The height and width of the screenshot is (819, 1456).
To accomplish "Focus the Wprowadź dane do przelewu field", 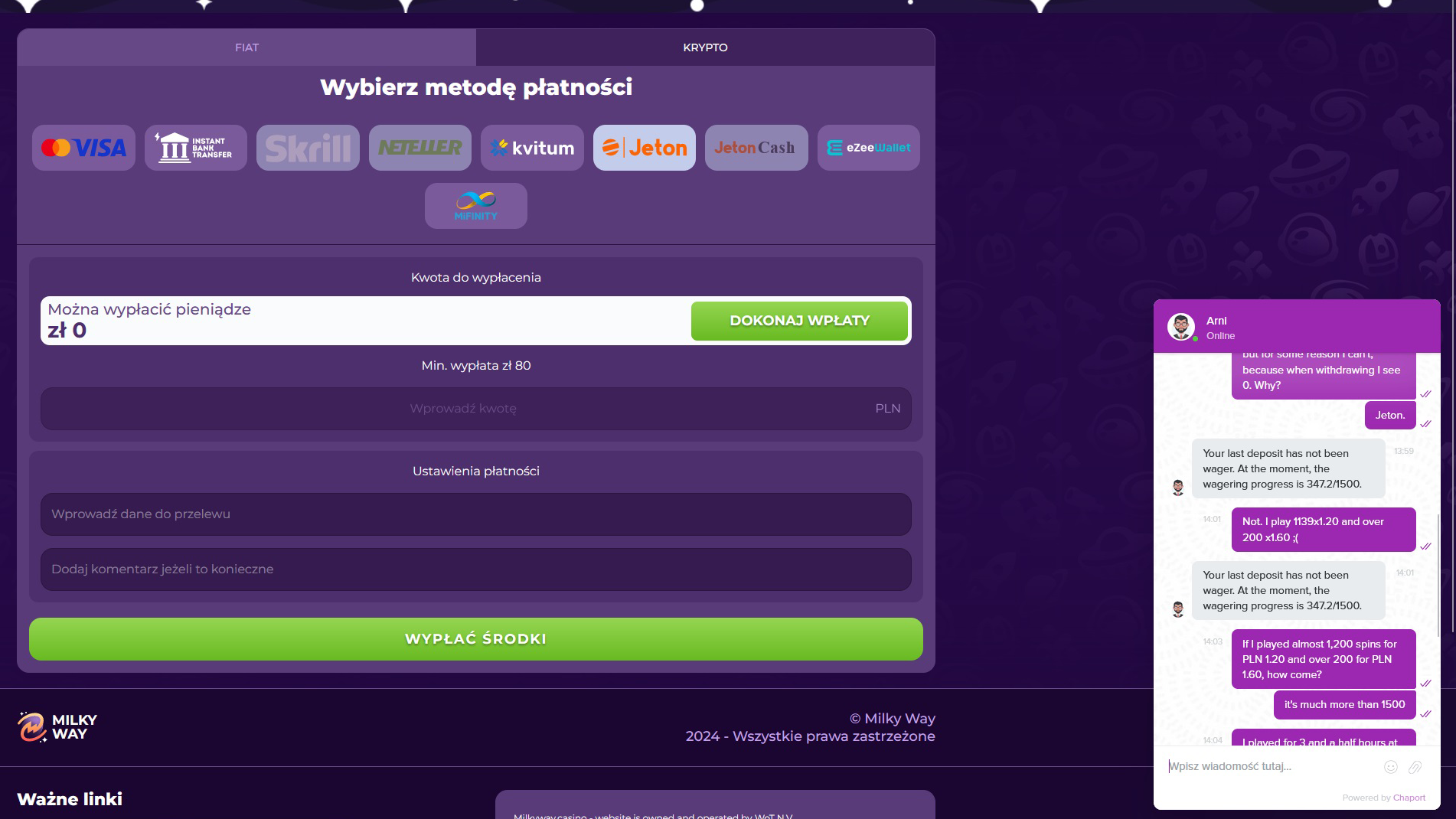I will [476, 514].
